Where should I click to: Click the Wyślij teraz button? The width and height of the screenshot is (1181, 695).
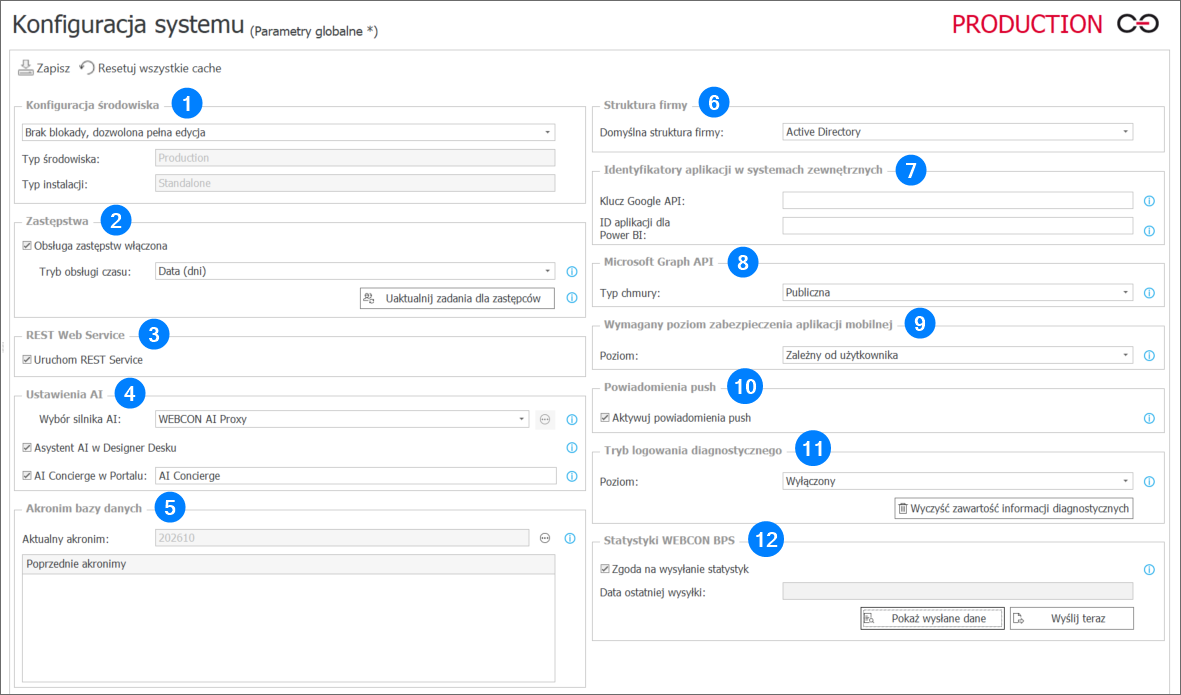(1071, 618)
